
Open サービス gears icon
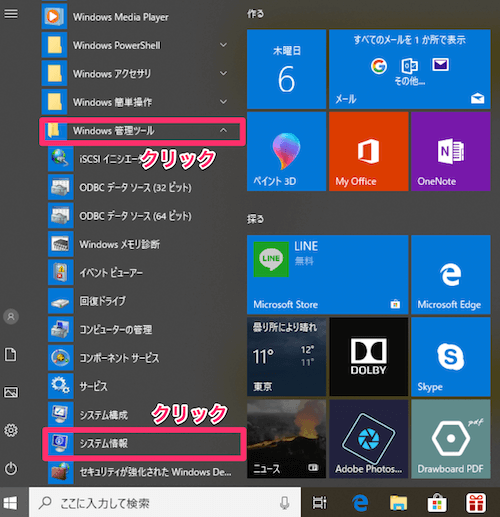(x=60, y=386)
